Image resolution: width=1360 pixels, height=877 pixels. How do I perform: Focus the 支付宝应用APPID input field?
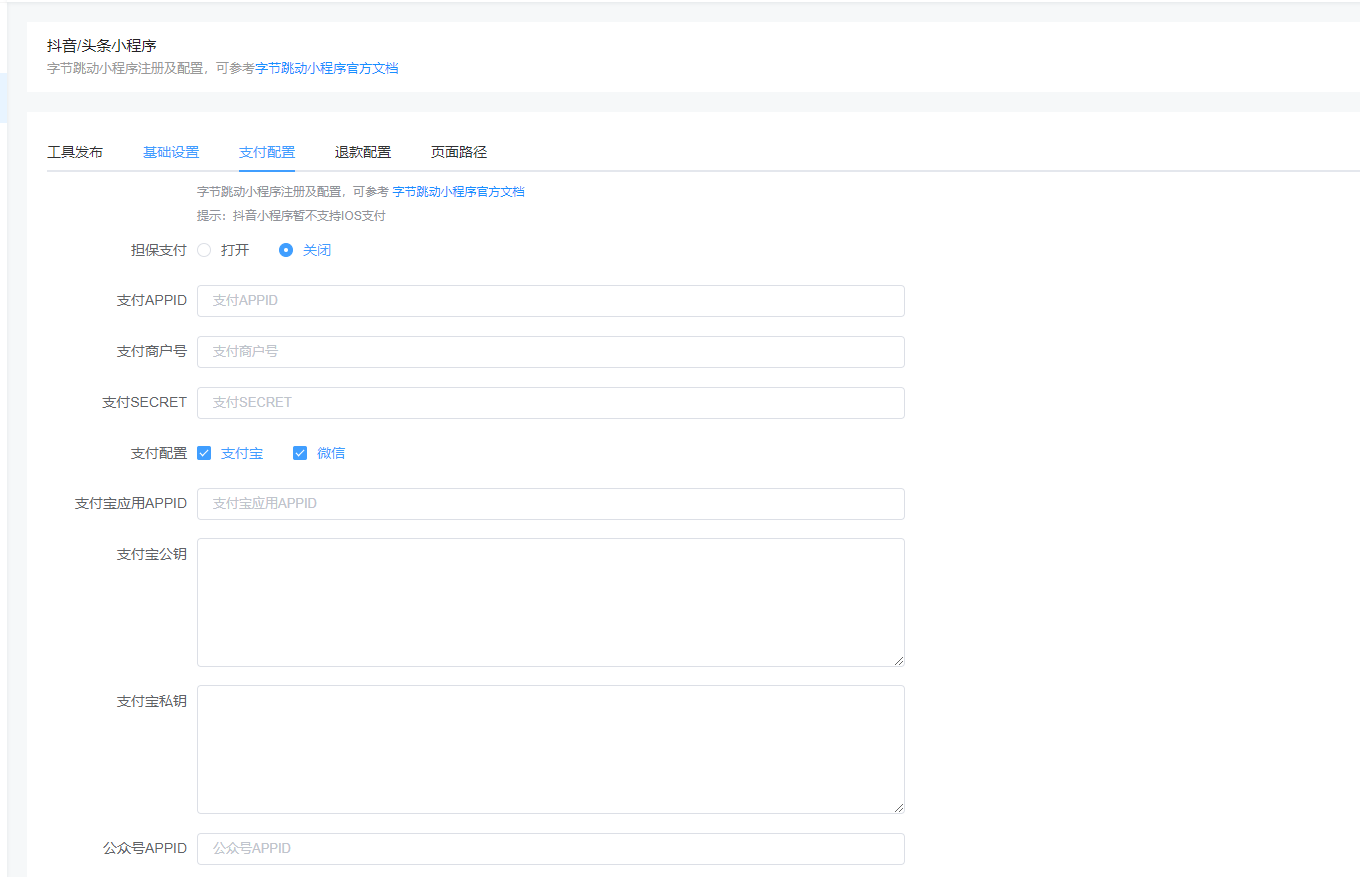[x=551, y=504]
